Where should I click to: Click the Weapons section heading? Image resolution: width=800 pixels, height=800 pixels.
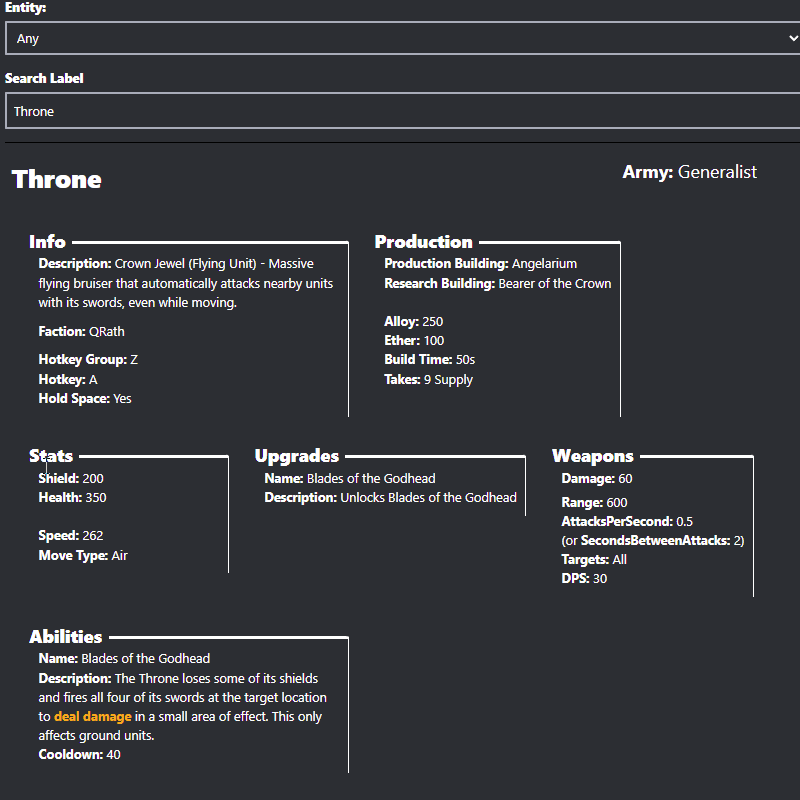click(593, 457)
